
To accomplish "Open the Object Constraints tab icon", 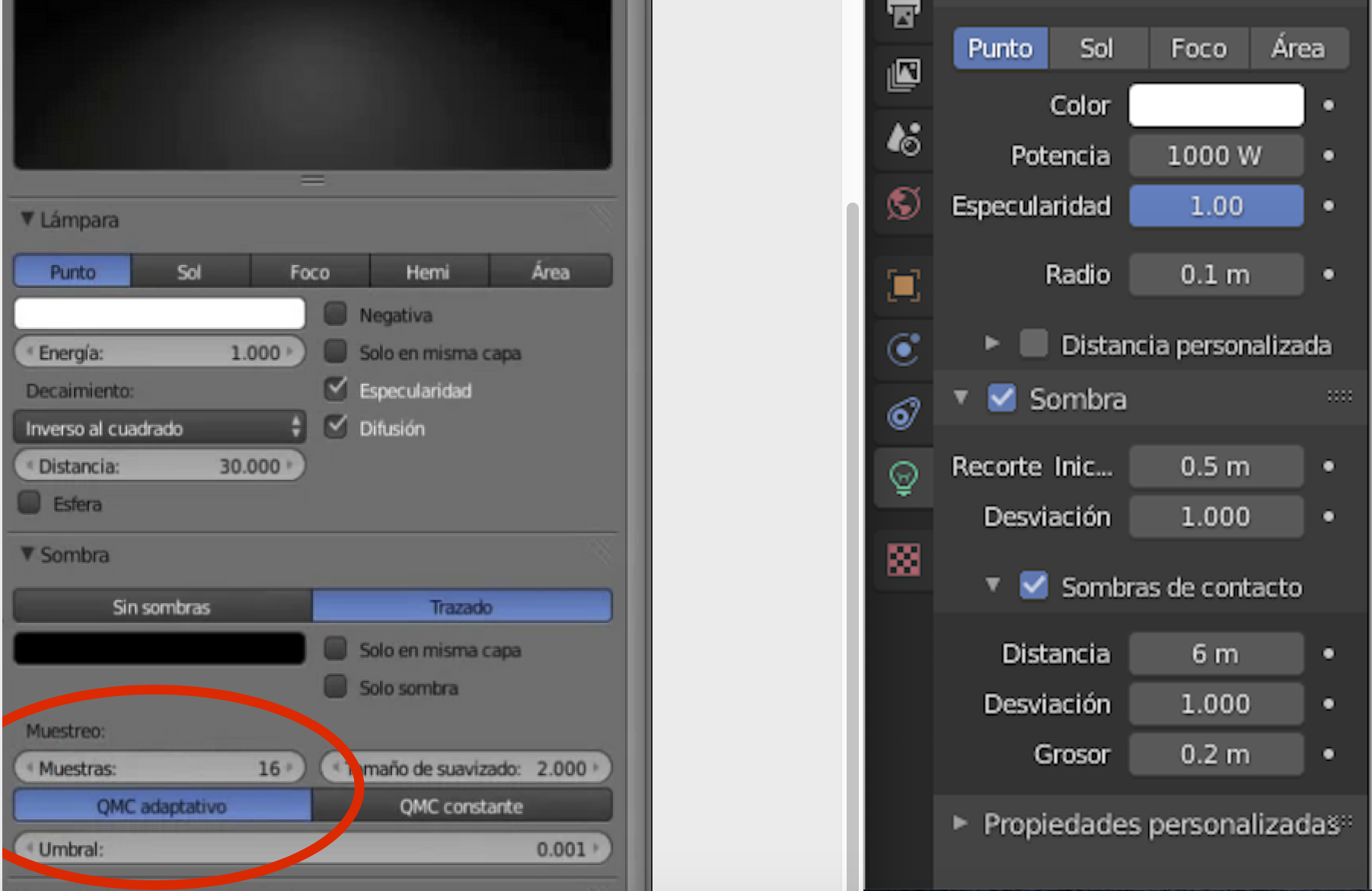I will [903, 414].
